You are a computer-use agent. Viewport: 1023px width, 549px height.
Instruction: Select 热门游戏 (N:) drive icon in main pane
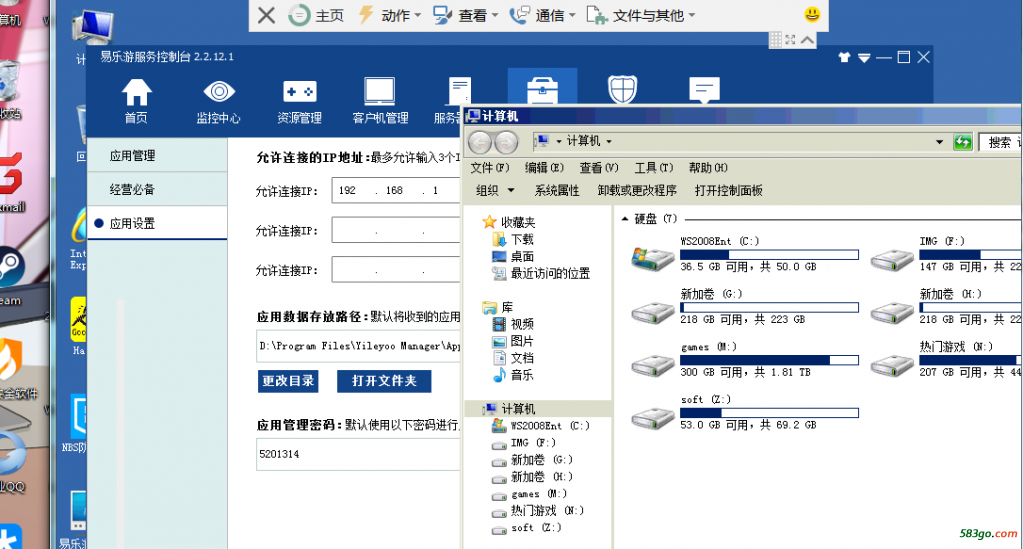click(x=893, y=364)
